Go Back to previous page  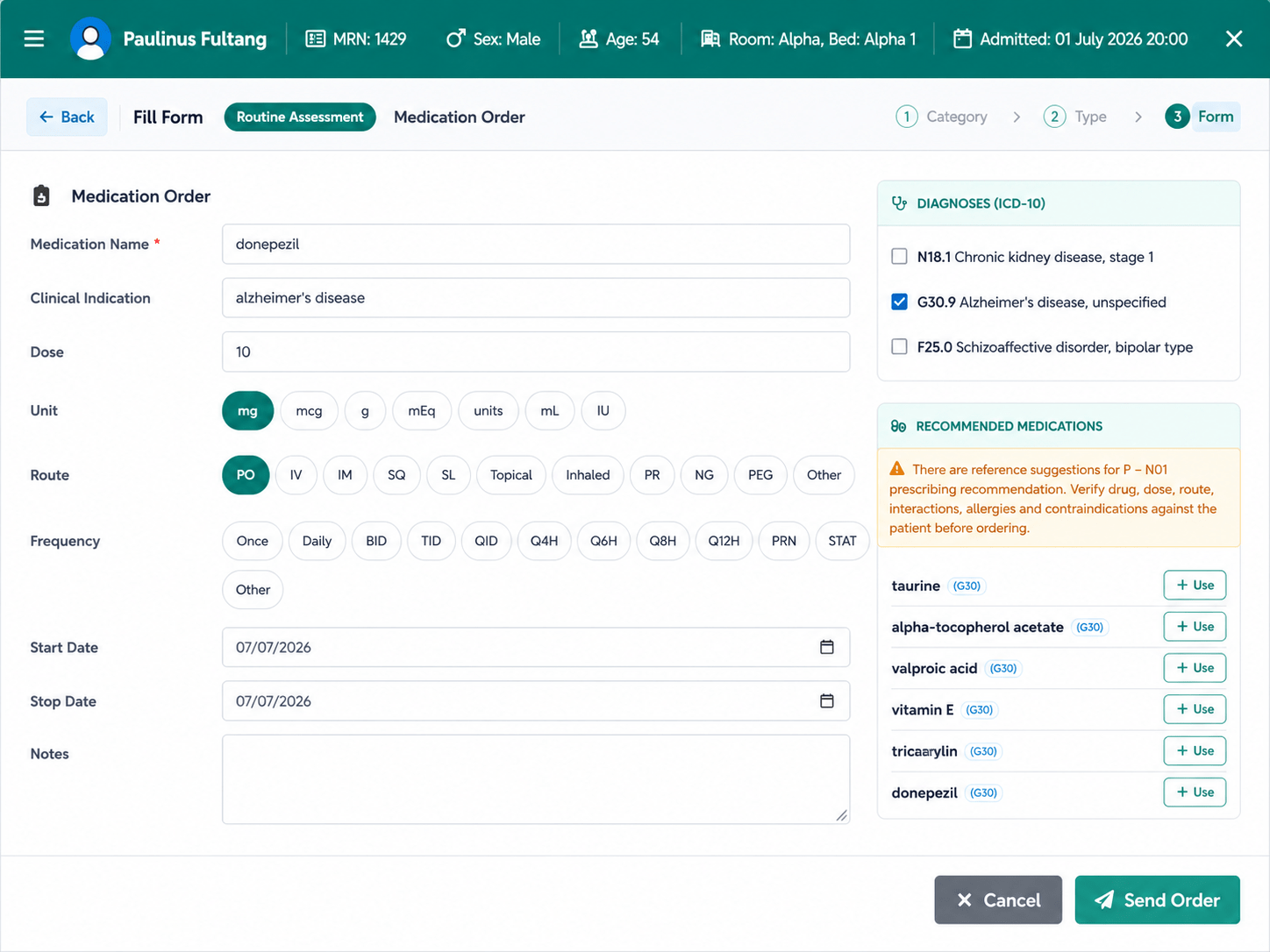pos(67,117)
